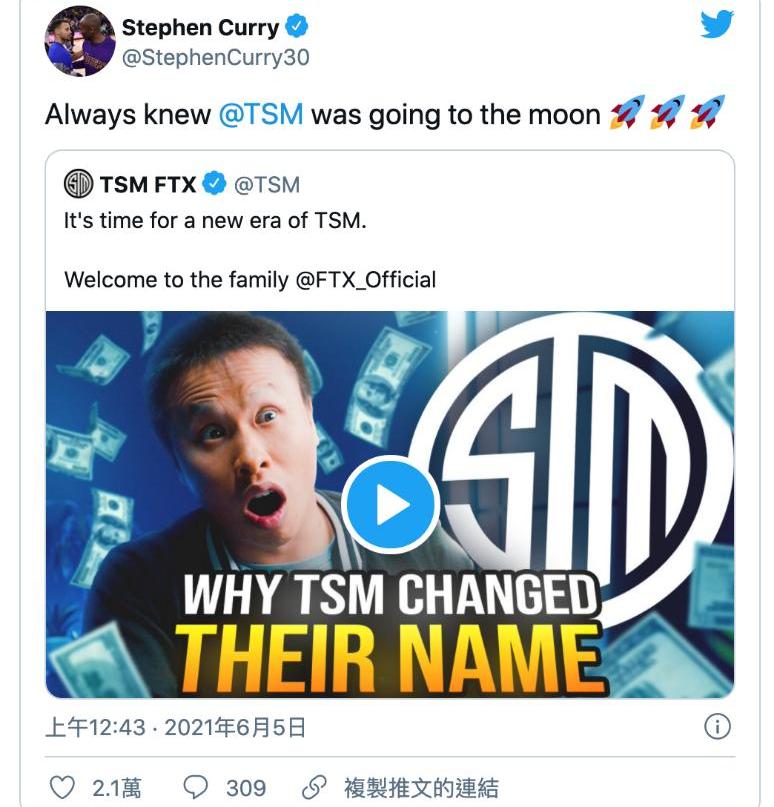Open Stephen Curry's profile picture
The width and height of the screenshot is (774, 807).
tap(74, 46)
